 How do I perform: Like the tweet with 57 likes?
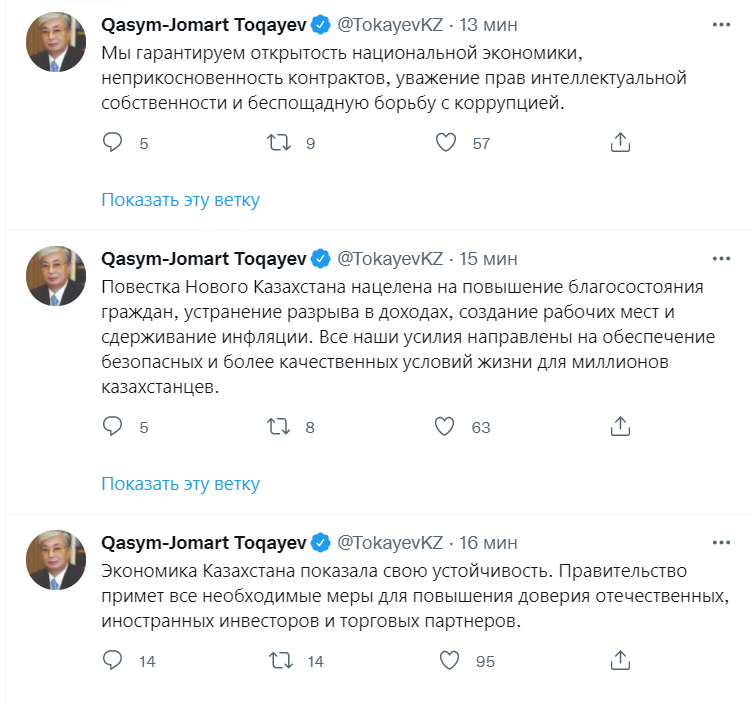446,143
